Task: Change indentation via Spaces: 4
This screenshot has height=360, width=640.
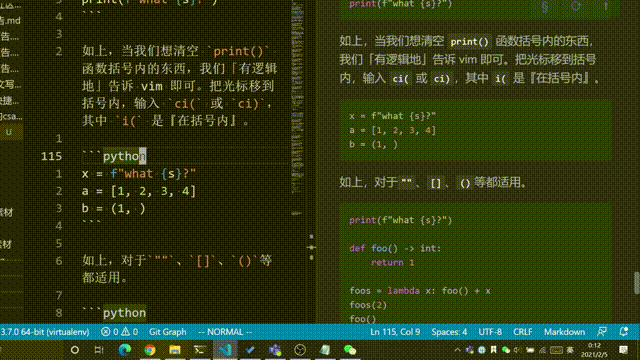Action: click(x=449, y=332)
